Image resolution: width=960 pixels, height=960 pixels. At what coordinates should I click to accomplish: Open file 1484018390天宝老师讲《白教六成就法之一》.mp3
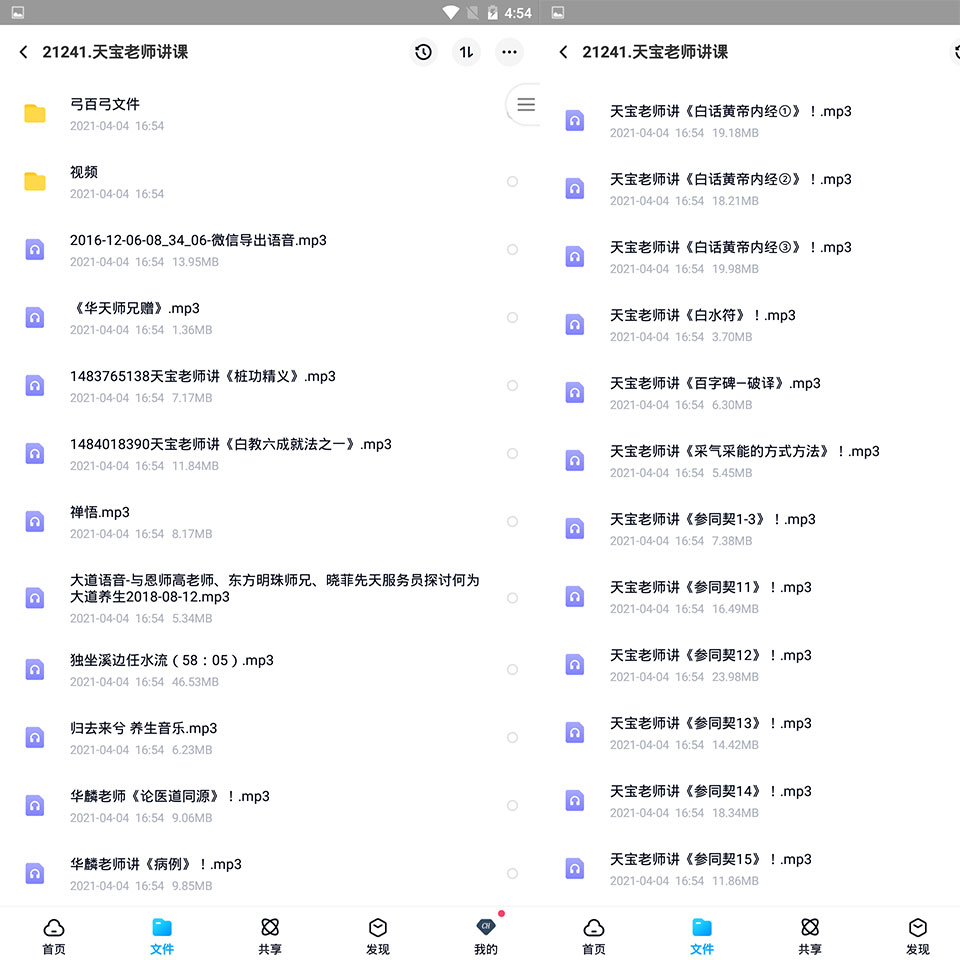pyautogui.click(x=270, y=454)
